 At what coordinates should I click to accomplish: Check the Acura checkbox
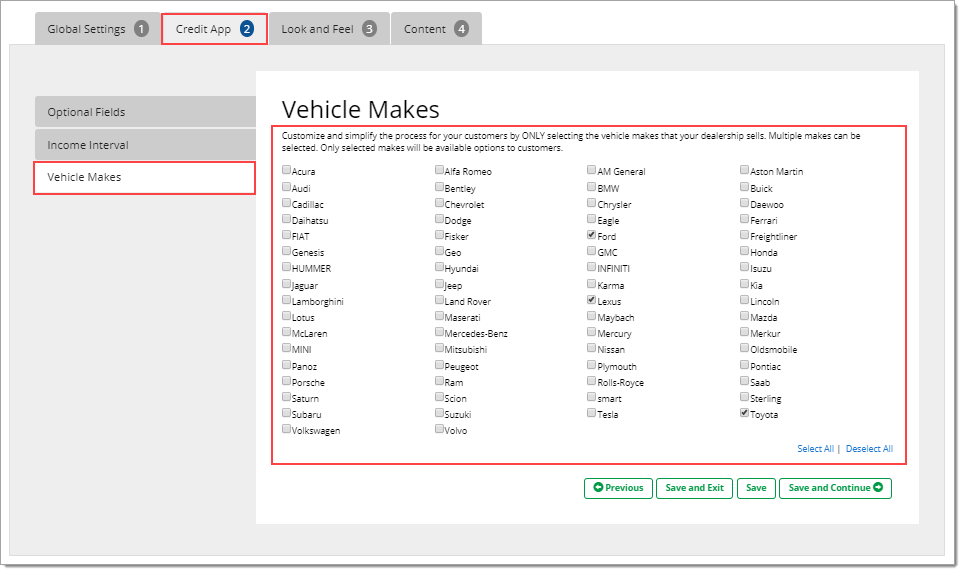tap(287, 170)
